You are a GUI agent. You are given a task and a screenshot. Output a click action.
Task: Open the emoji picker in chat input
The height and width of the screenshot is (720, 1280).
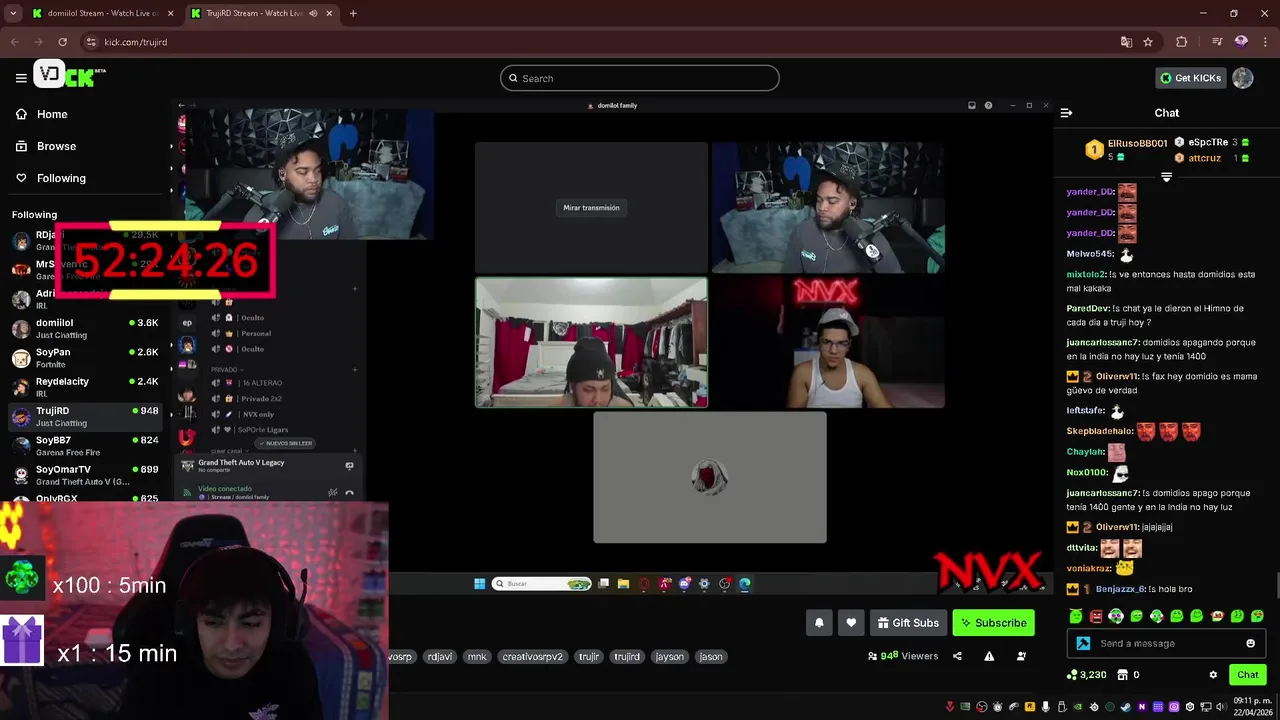tap(1250, 643)
